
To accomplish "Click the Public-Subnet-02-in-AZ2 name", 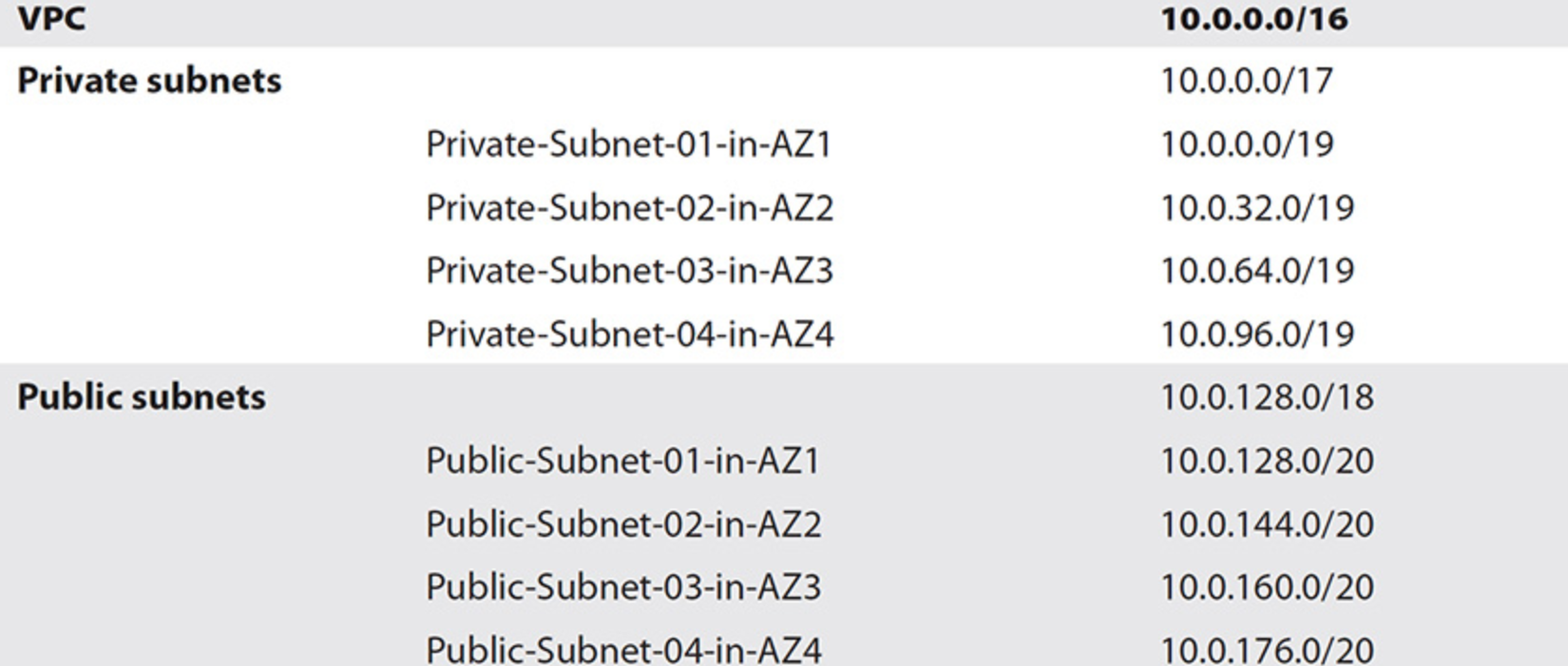I will (623, 524).
